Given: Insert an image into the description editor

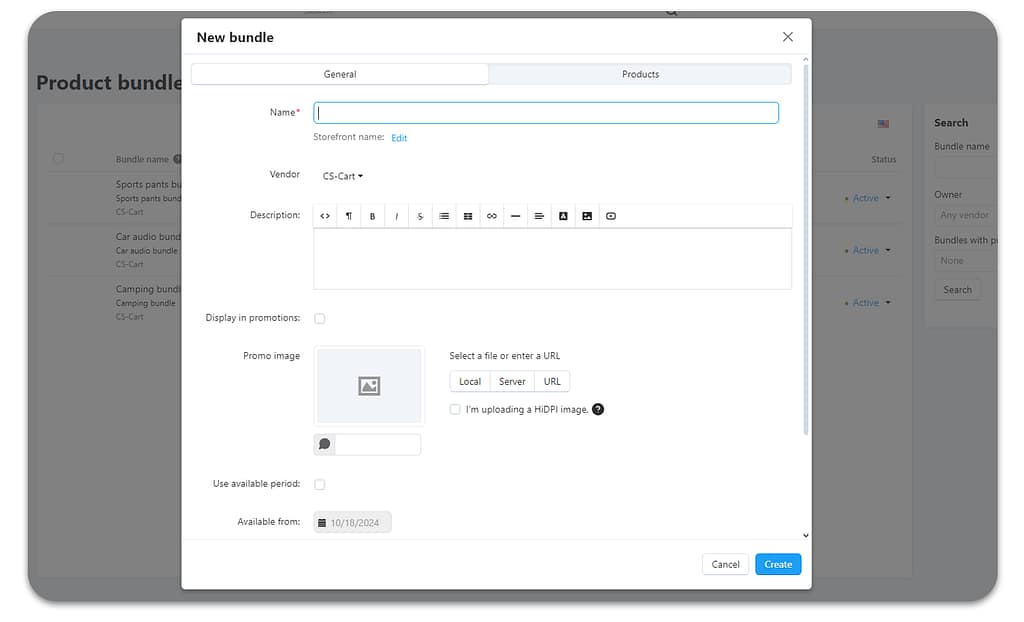Looking at the screenshot, I should [x=587, y=216].
